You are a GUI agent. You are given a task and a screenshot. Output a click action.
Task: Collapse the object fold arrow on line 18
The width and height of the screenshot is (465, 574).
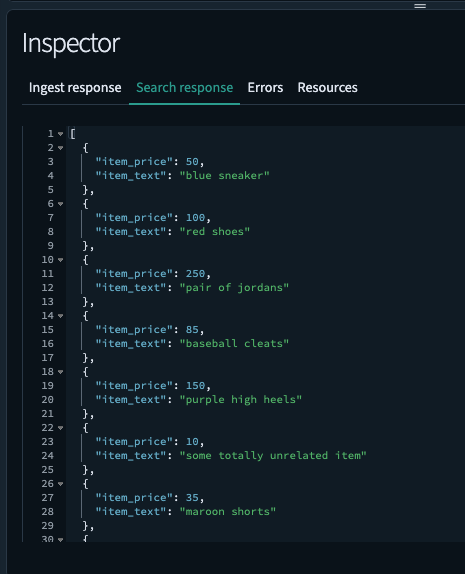tap(60, 372)
